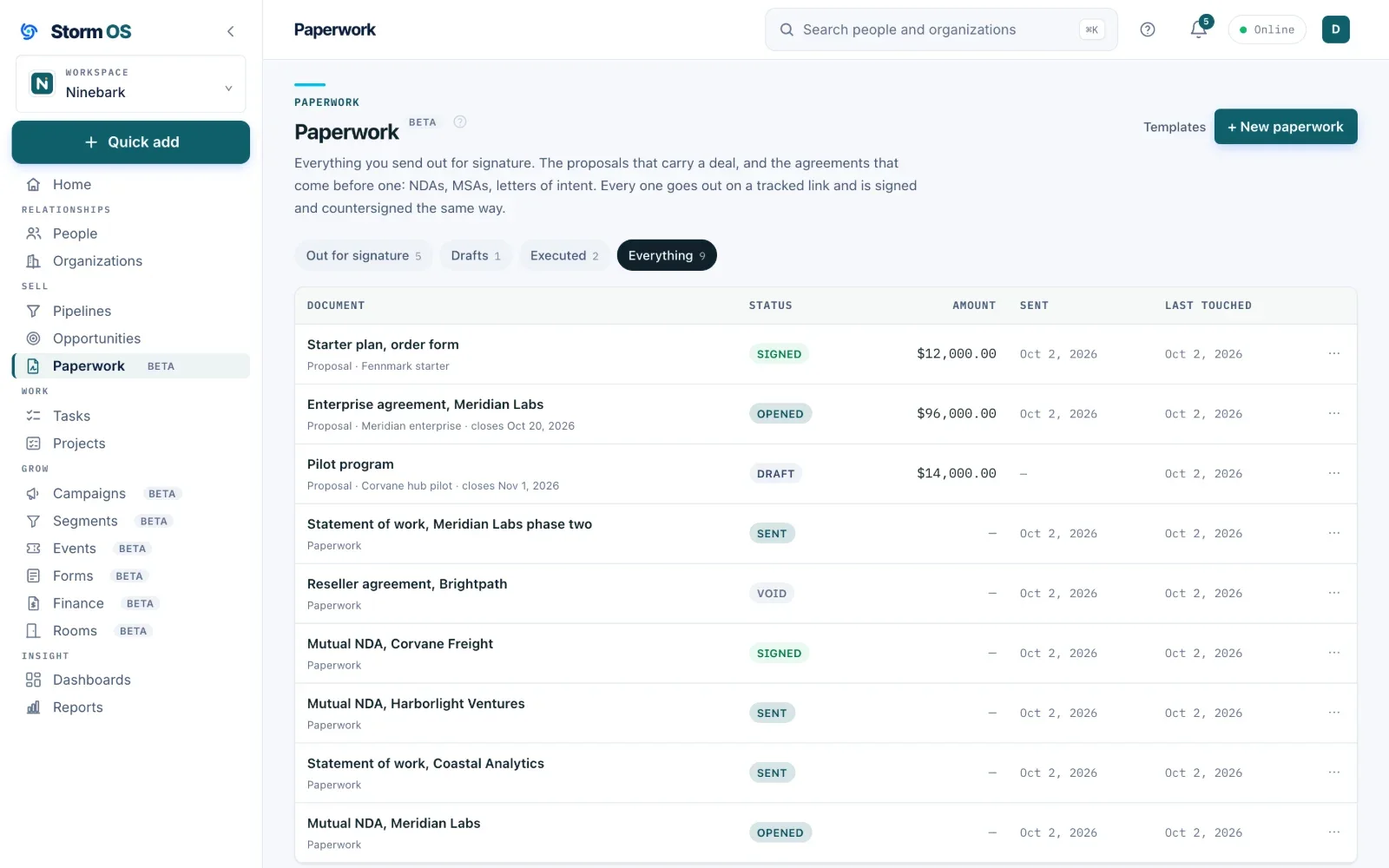The height and width of the screenshot is (868, 1389).
Task: Open Enterprise agreement, Meridian Labs document
Action: point(425,404)
